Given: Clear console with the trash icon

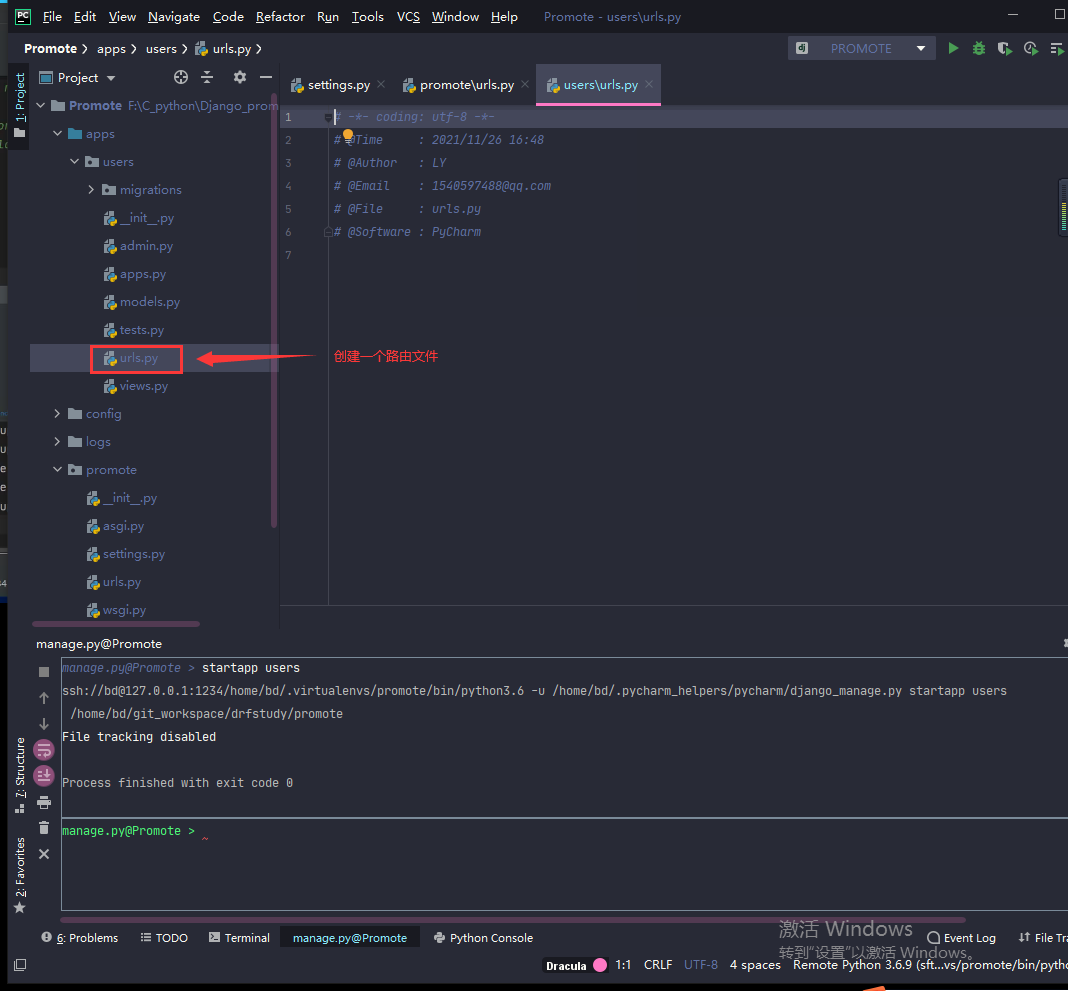Looking at the screenshot, I should pyautogui.click(x=44, y=828).
